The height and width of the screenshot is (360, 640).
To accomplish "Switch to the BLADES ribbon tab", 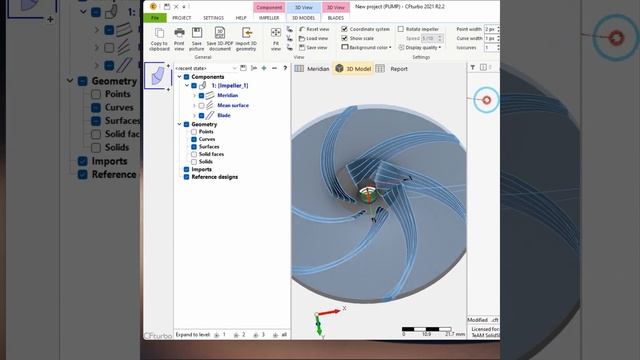I will coord(336,18).
